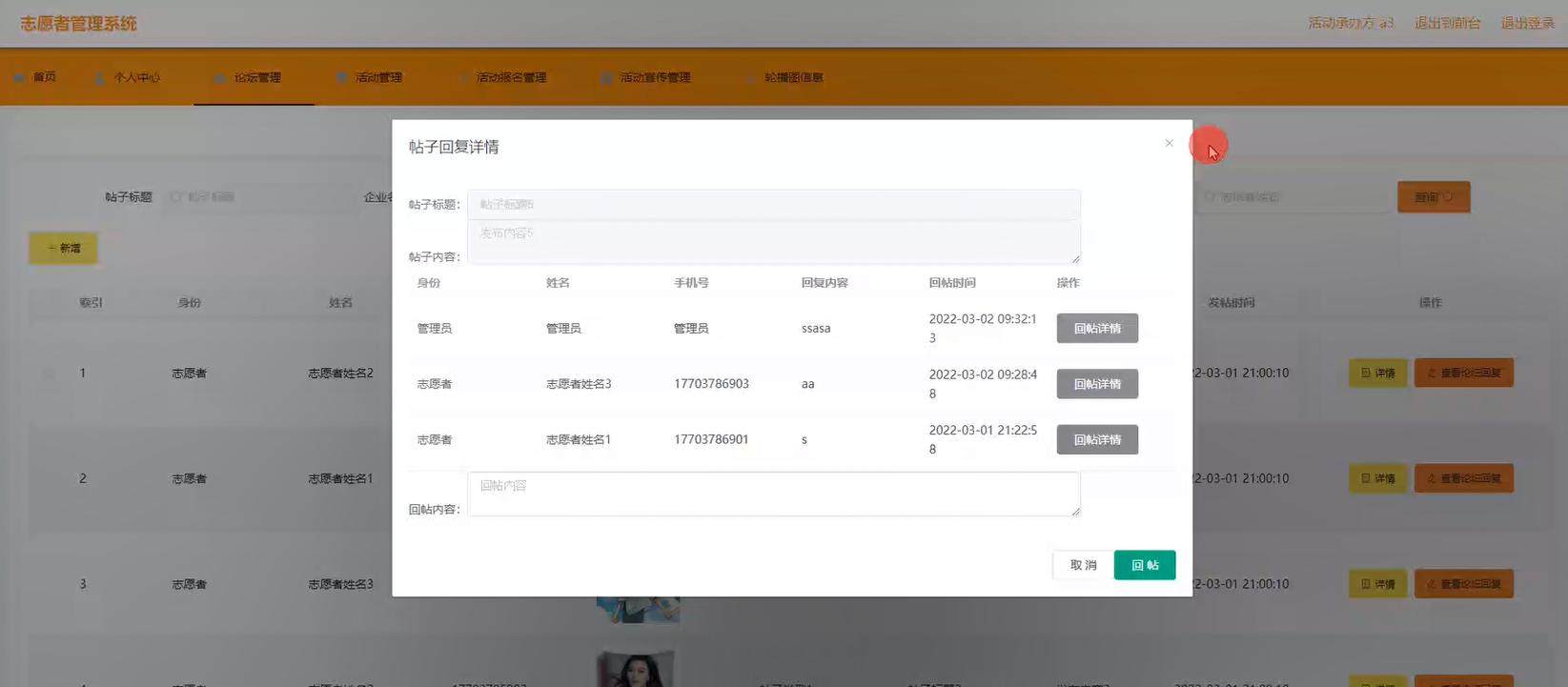
Task: Click the 回复内容 column header in dialog
Action: point(825,283)
